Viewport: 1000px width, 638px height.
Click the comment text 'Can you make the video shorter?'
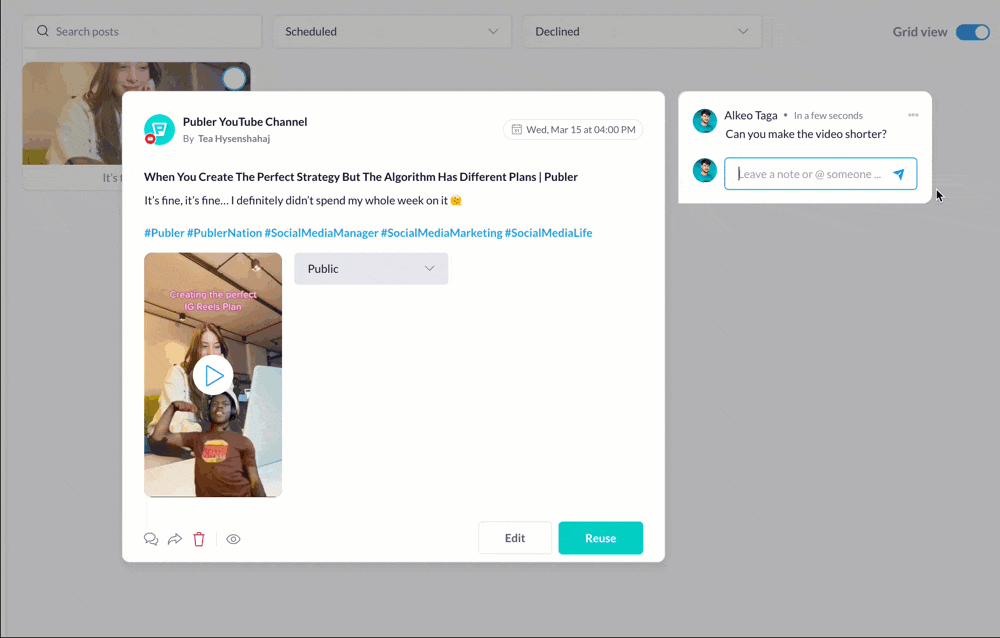point(806,134)
